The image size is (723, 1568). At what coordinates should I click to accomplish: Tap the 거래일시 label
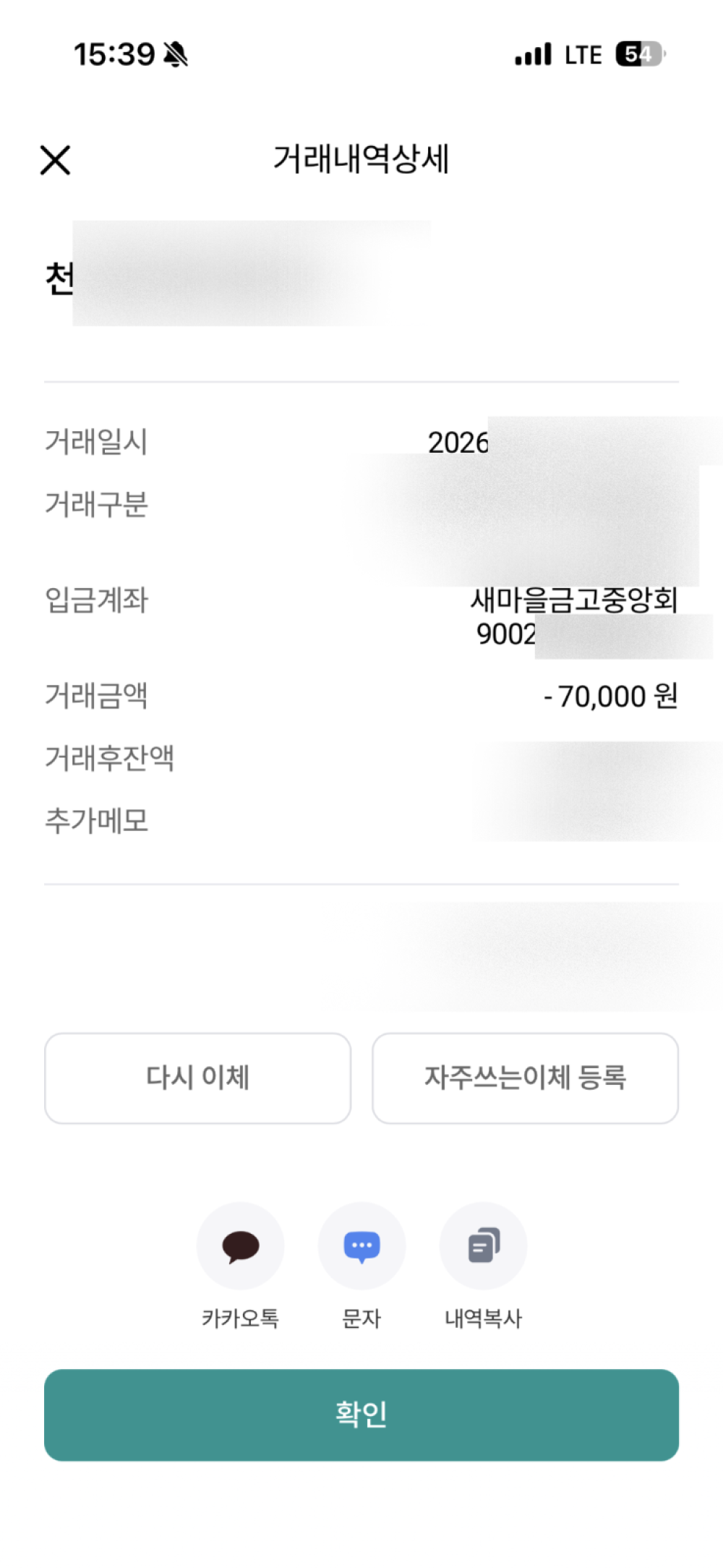tap(97, 442)
